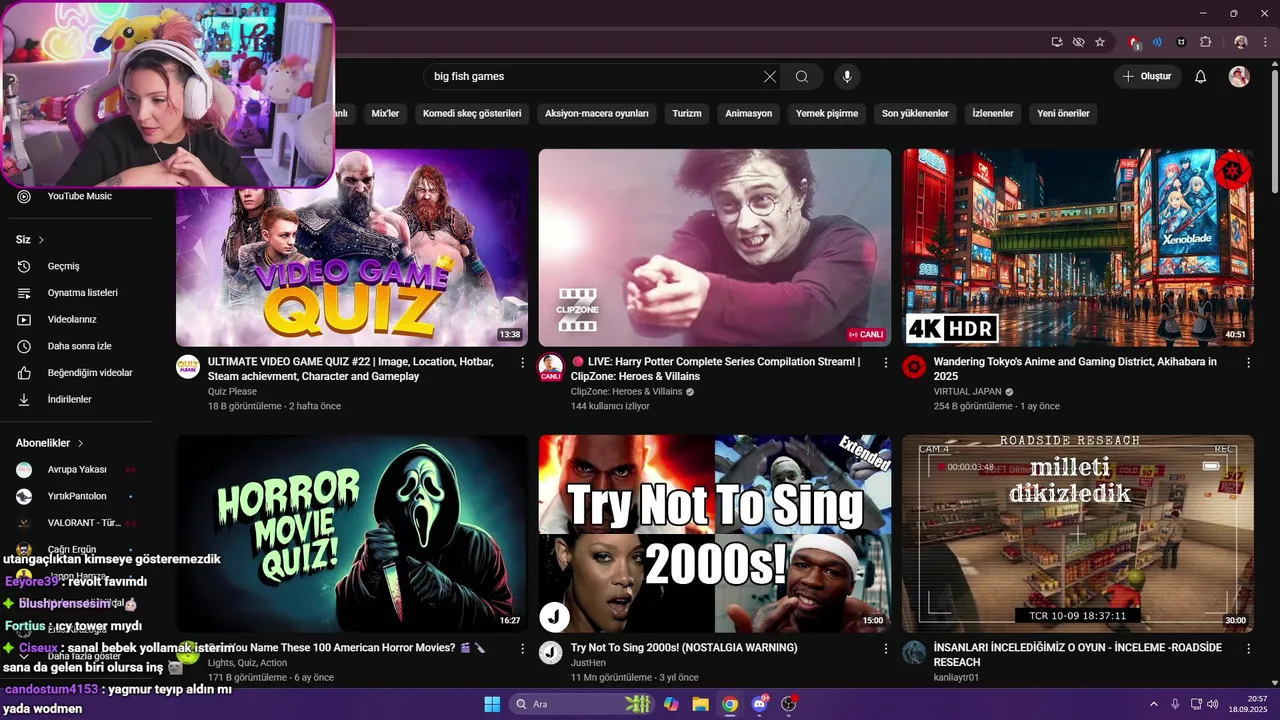
Task: Open the Video Game Quiz thumbnail
Action: (352, 248)
